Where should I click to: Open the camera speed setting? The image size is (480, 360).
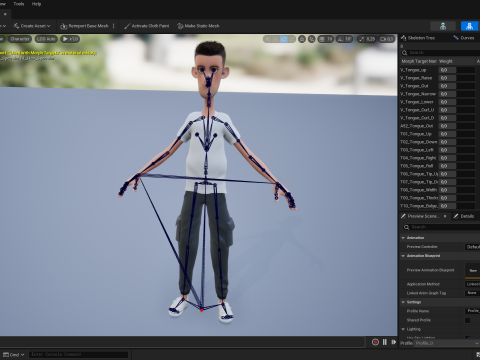pos(386,39)
